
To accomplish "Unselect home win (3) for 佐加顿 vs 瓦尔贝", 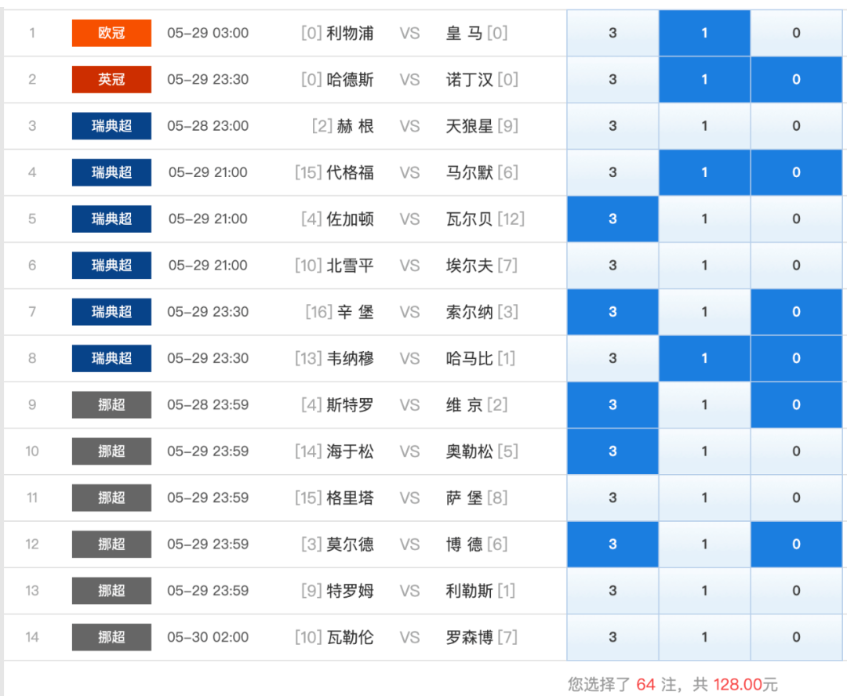I will 612,219.
